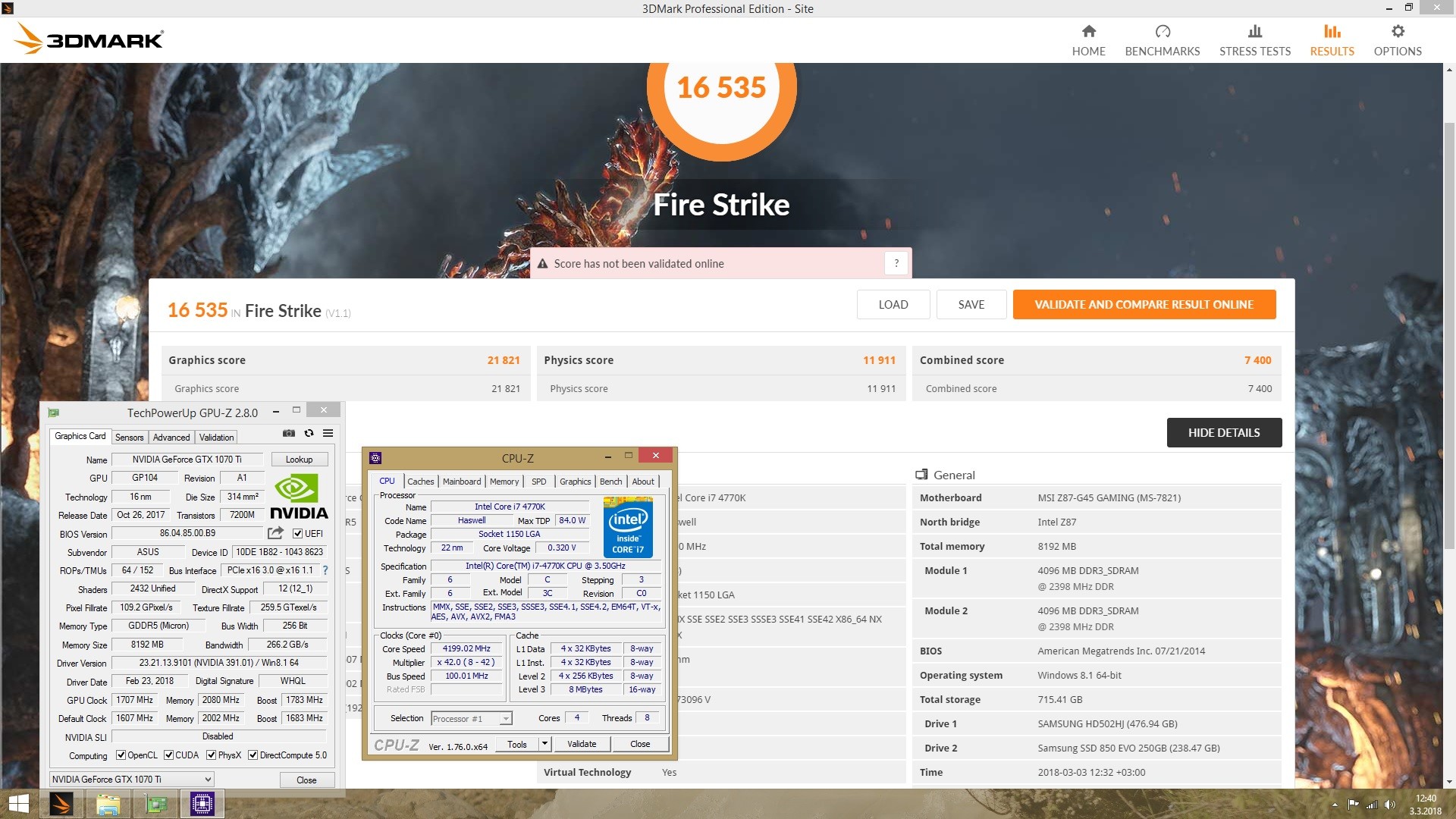Click LOAD result button

coord(893,304)
